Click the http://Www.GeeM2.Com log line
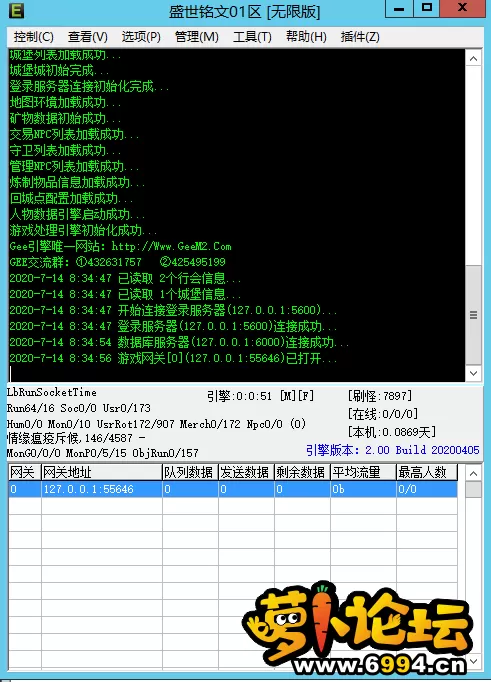 tap(120, 247)
